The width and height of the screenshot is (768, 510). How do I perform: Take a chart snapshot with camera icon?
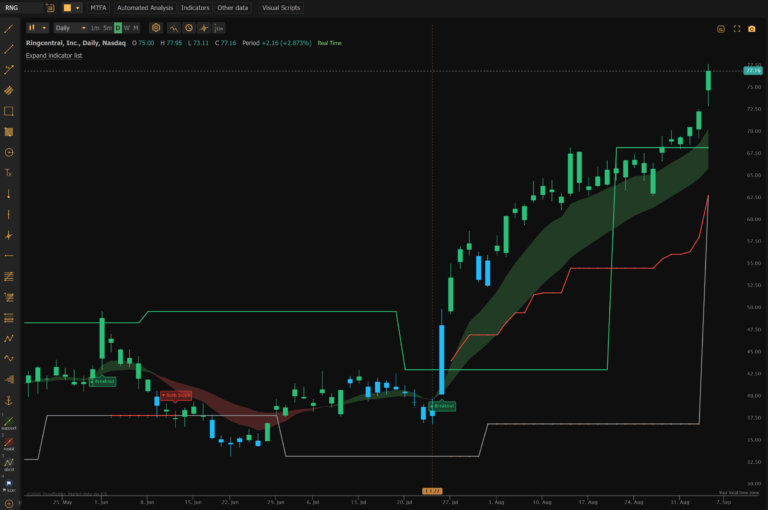coord(751,29)
